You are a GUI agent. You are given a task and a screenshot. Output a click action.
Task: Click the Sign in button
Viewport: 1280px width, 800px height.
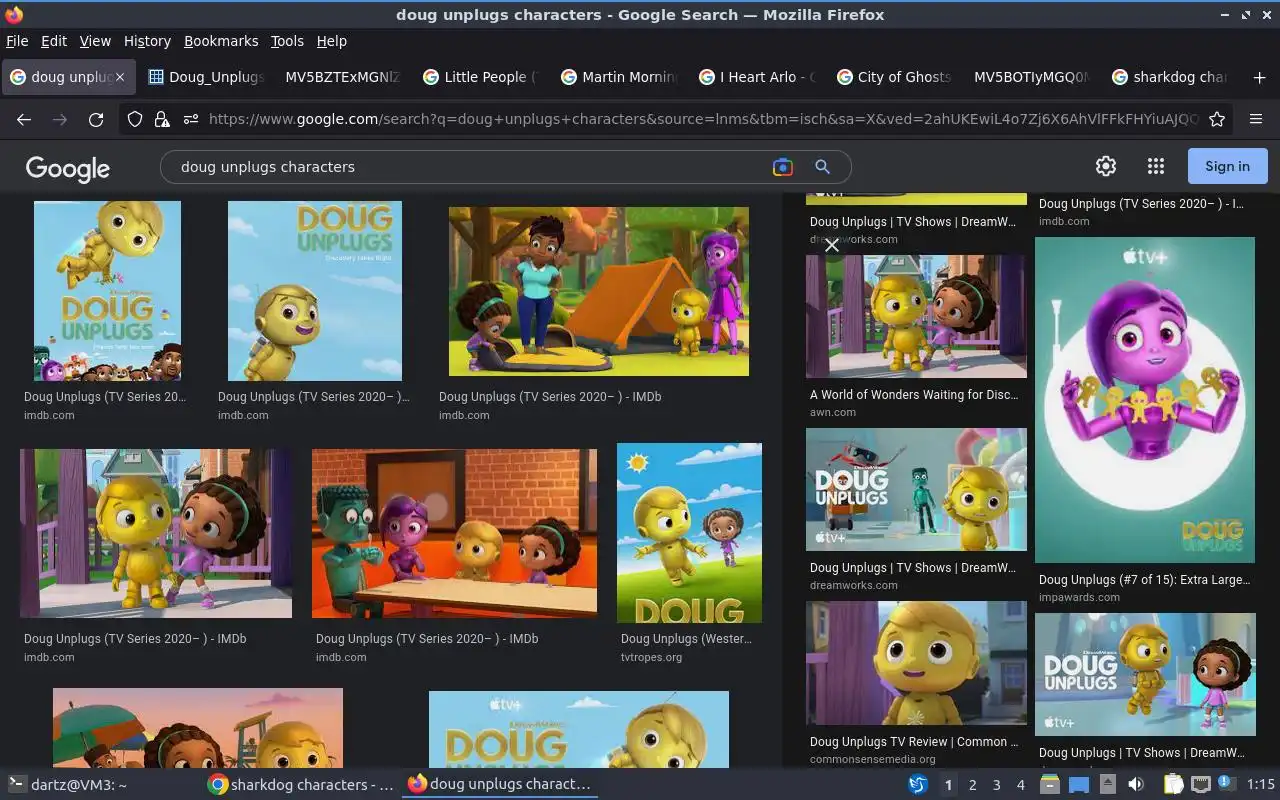pos(1227,166)
